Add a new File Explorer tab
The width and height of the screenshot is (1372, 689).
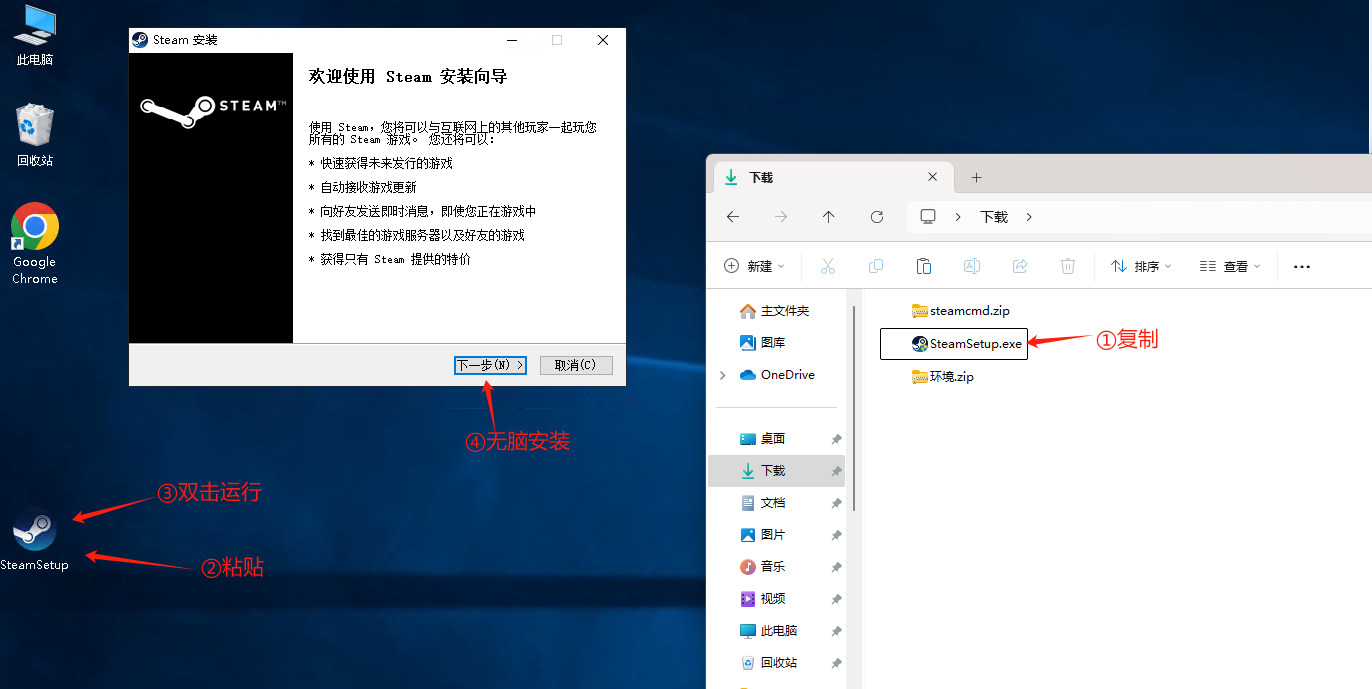pyautogui.click(x=977, y=177)
